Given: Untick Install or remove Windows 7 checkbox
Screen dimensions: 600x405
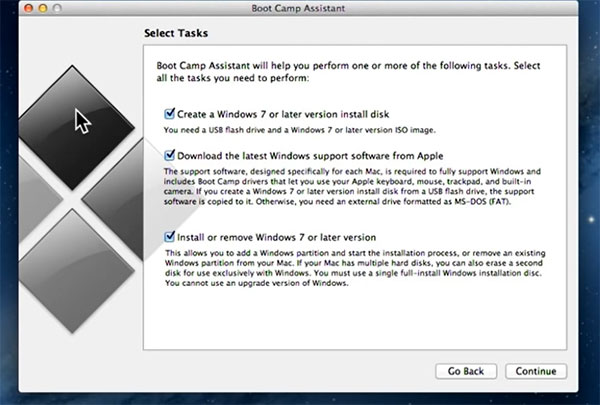Looking at the screenshot, I should [169, 237].
